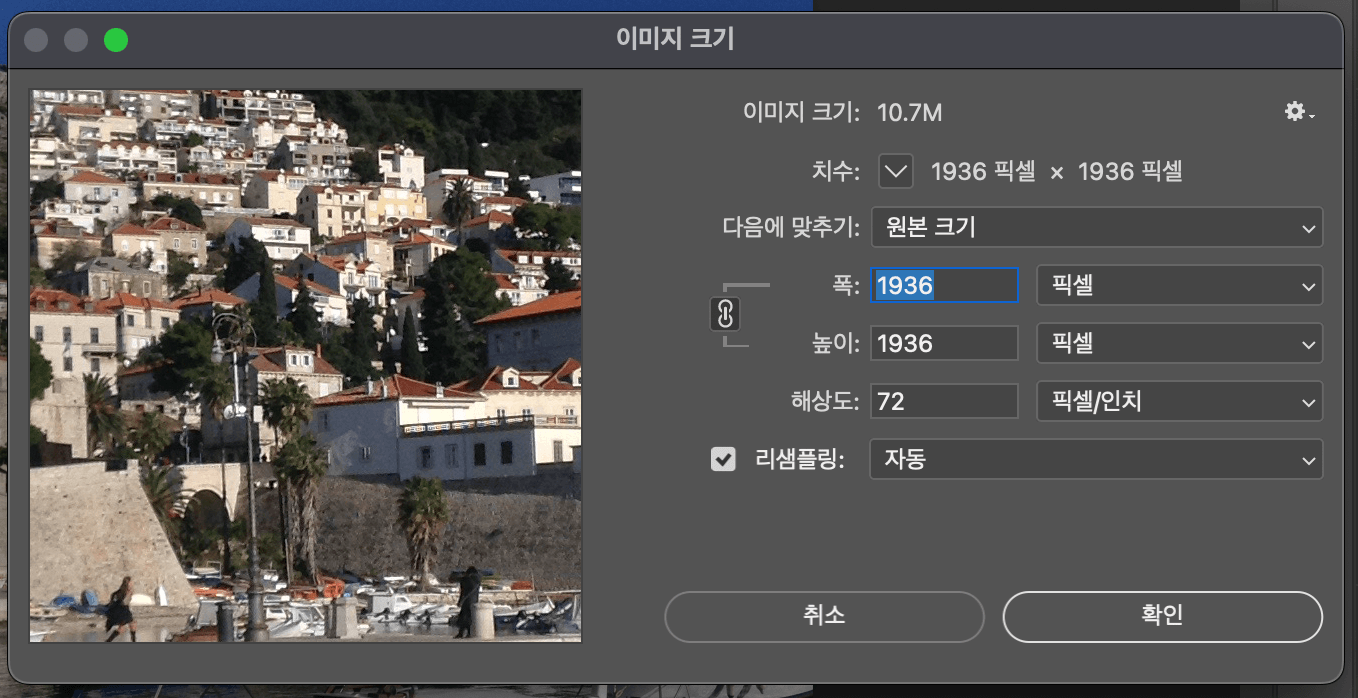This screenshot has width=1358, height=698.
Task: Confirm with the 확인 button
Action: point(1162,616)
